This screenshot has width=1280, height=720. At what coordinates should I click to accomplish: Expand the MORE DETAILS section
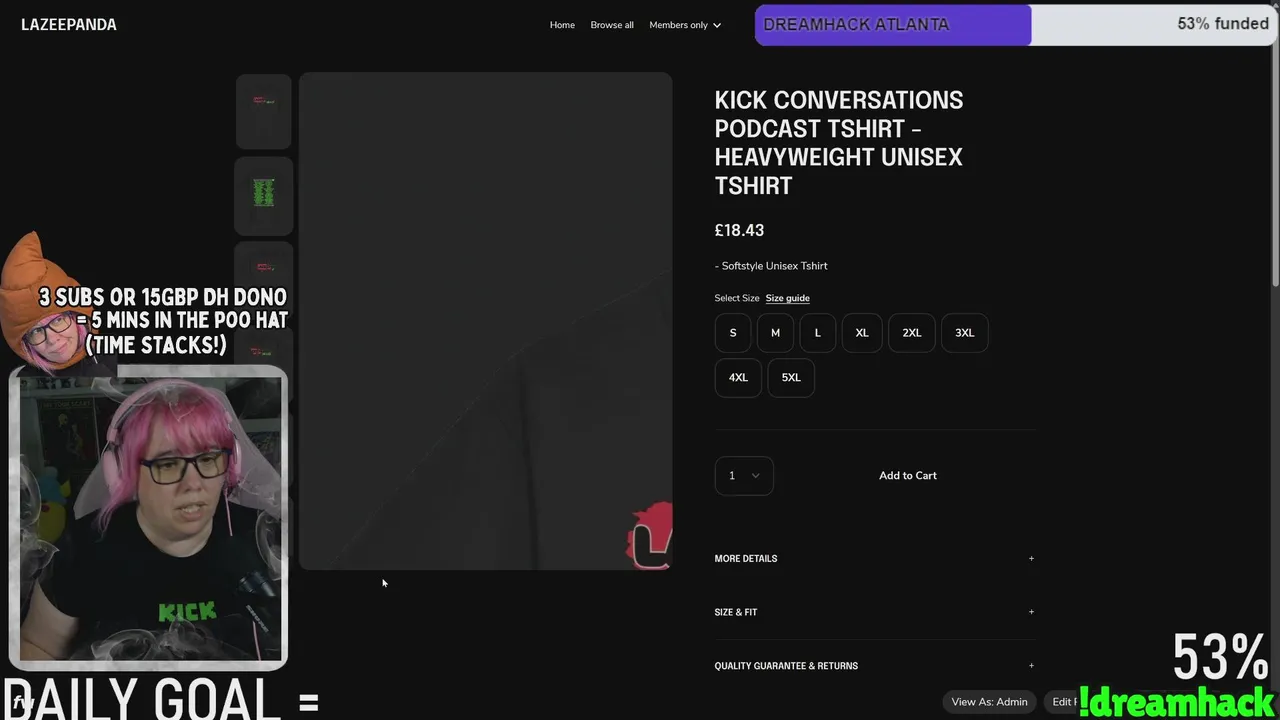(x=874, y=559)
